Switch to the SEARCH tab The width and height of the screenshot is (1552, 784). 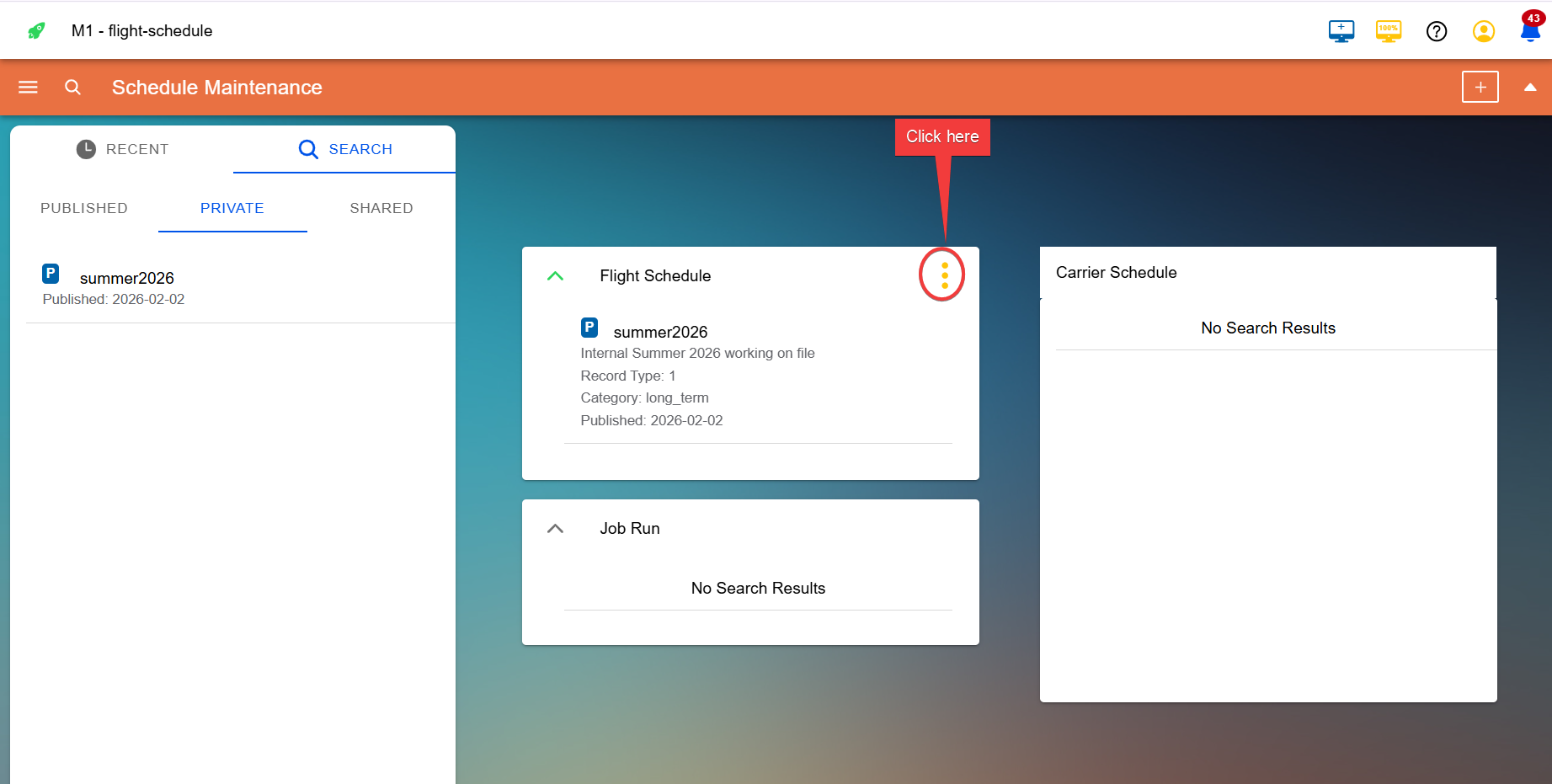(x=345, y=149)
